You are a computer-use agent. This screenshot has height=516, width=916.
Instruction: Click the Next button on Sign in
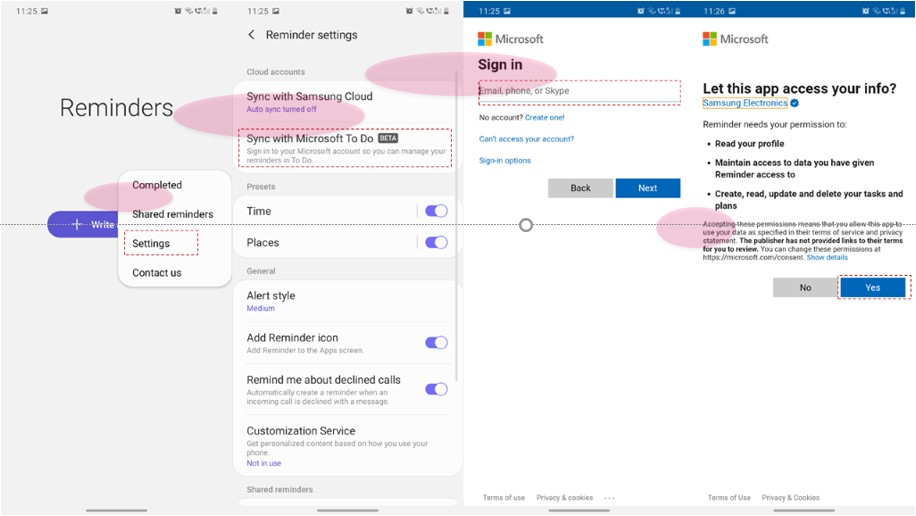tap(647, 188)
